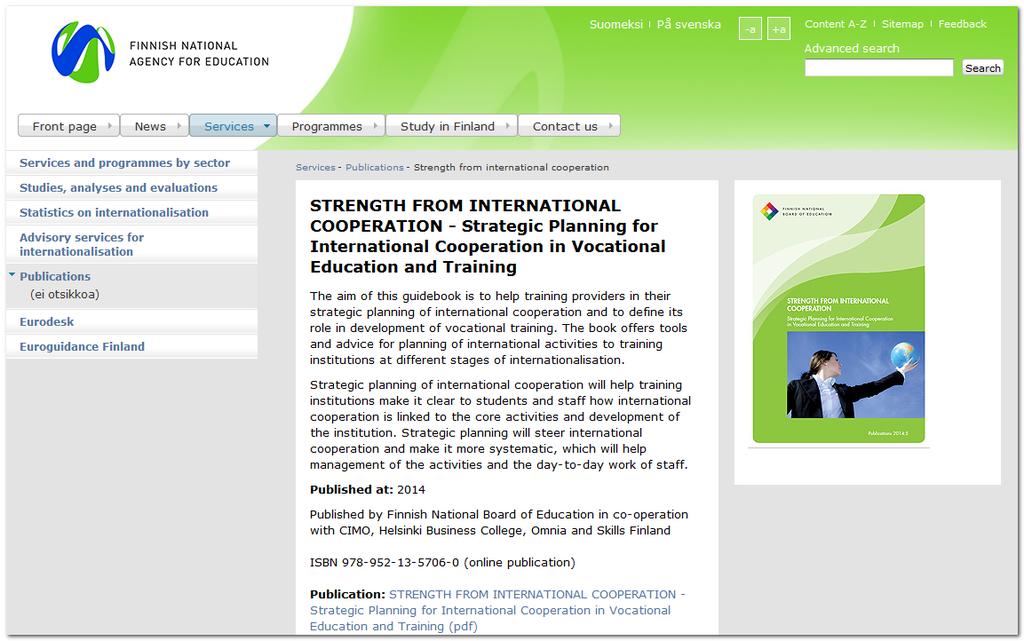Click the arrow on the News tab
1024x641 pixels.
point(179,125)
